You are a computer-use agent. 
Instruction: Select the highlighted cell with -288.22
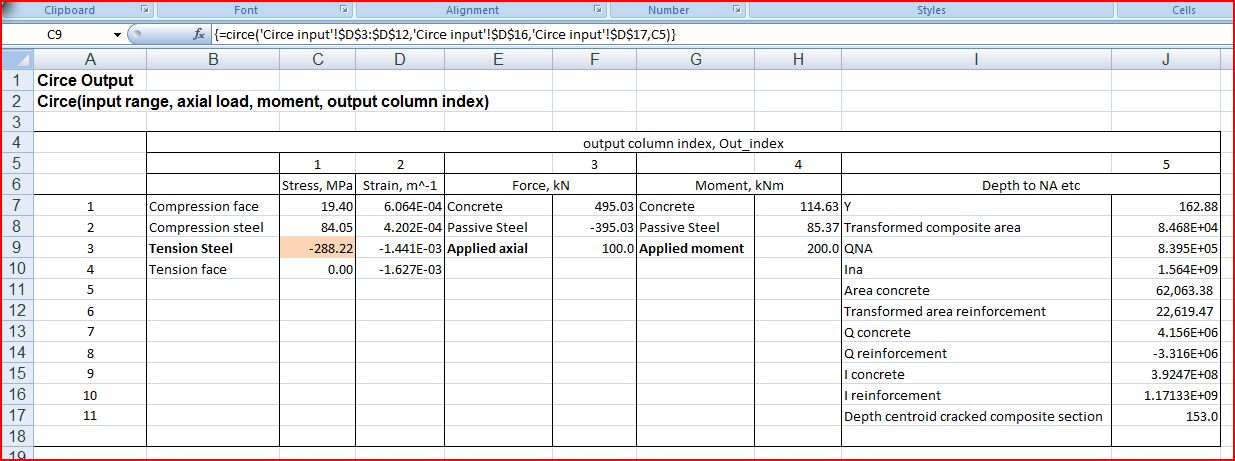(317, 248)
